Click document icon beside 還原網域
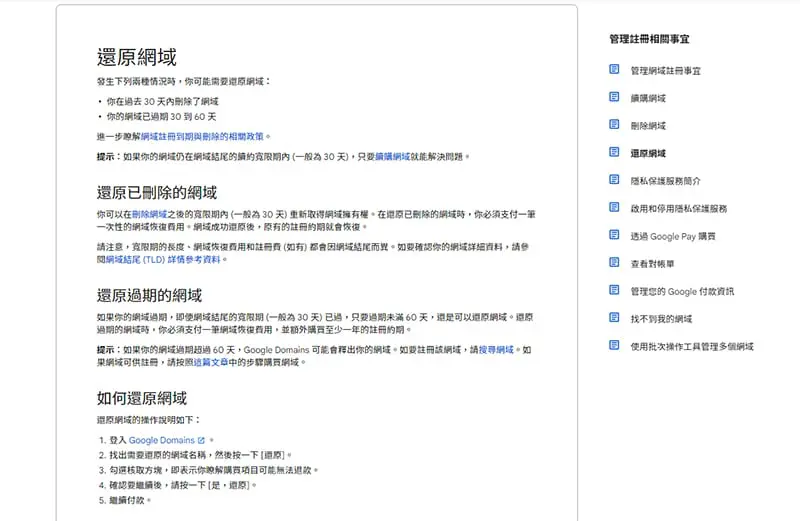 614,153
